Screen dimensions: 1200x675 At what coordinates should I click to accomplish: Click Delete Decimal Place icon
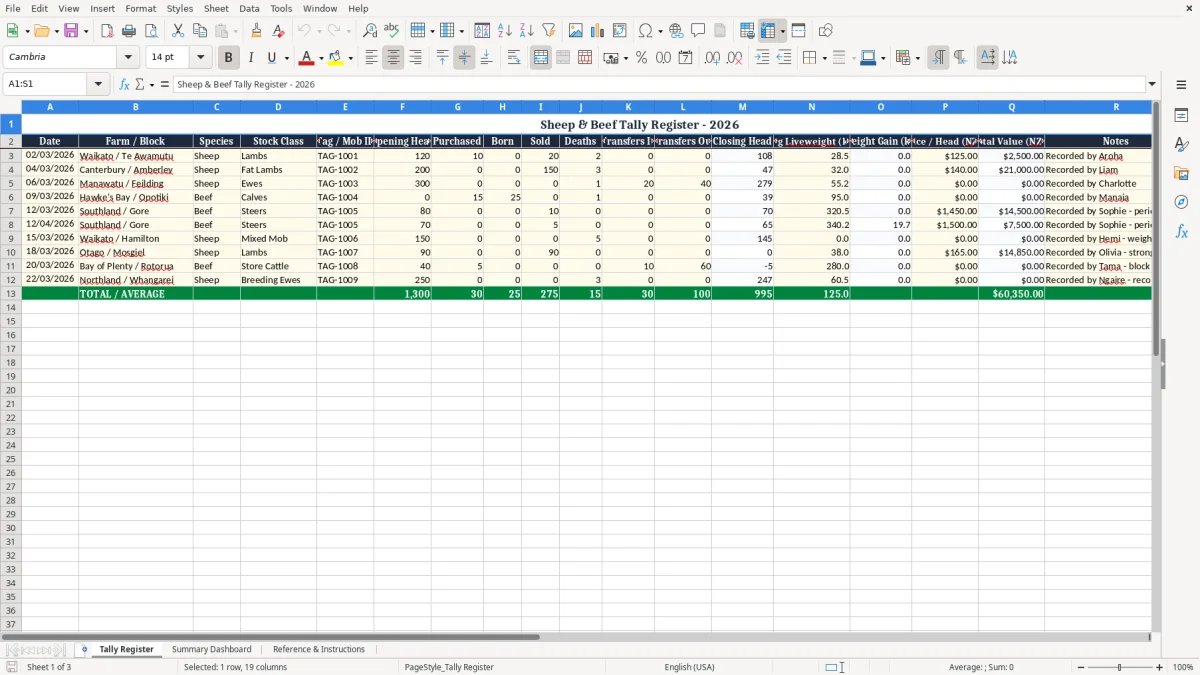(734, 58)
